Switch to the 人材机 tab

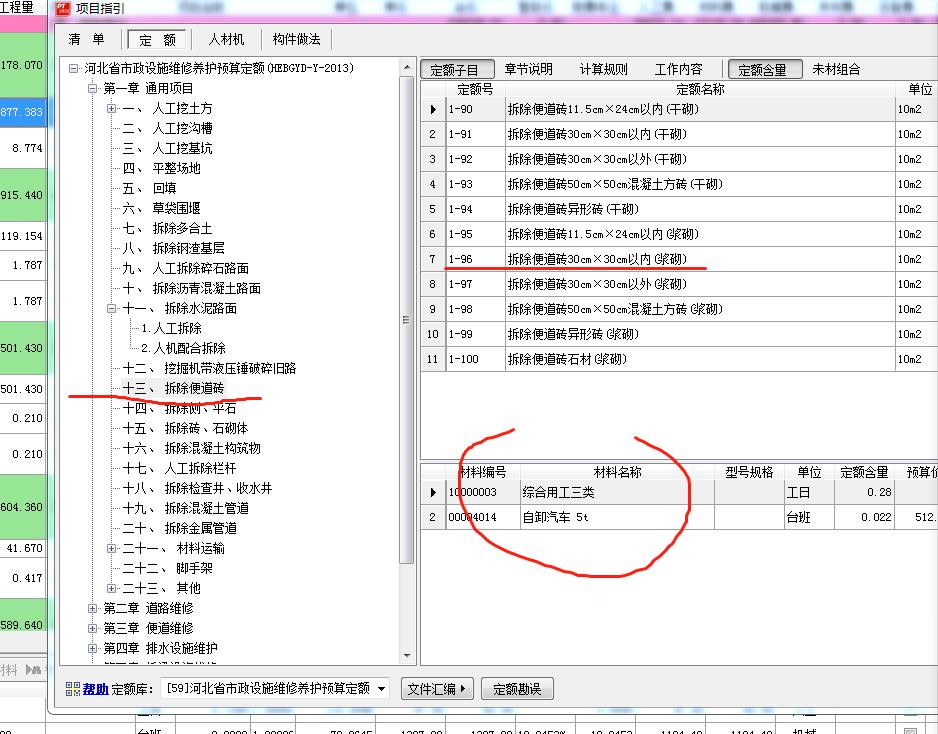pyautogui.click(x=226, y=39)
